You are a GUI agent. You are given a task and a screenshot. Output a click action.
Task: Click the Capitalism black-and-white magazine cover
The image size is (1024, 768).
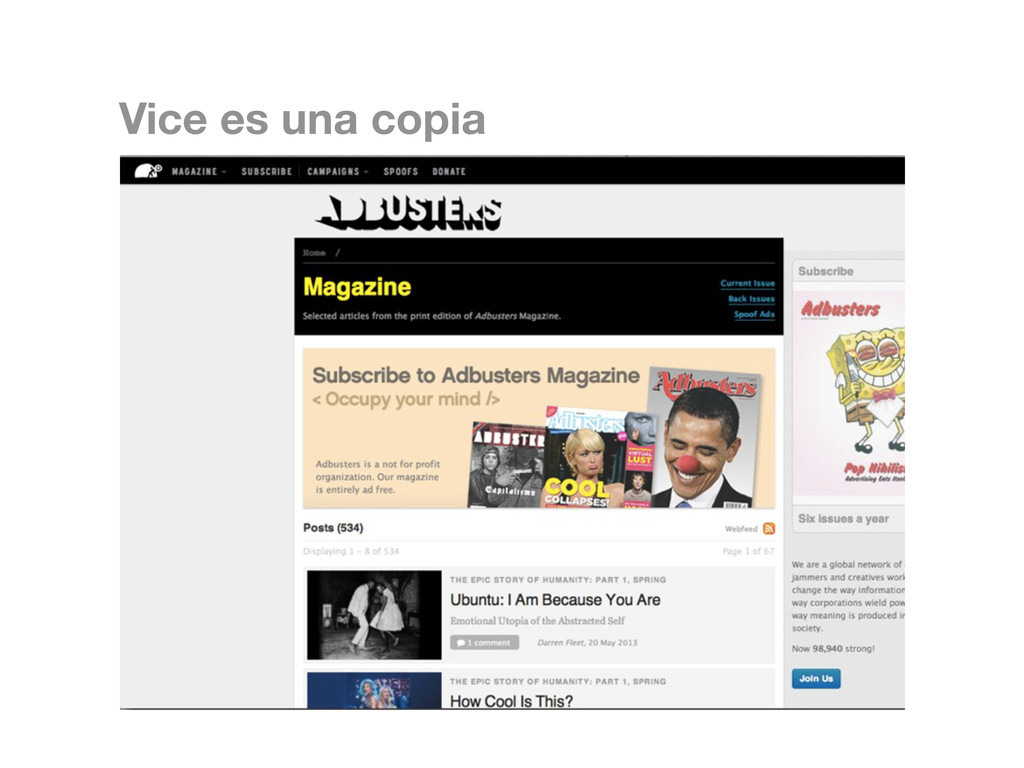506,465
